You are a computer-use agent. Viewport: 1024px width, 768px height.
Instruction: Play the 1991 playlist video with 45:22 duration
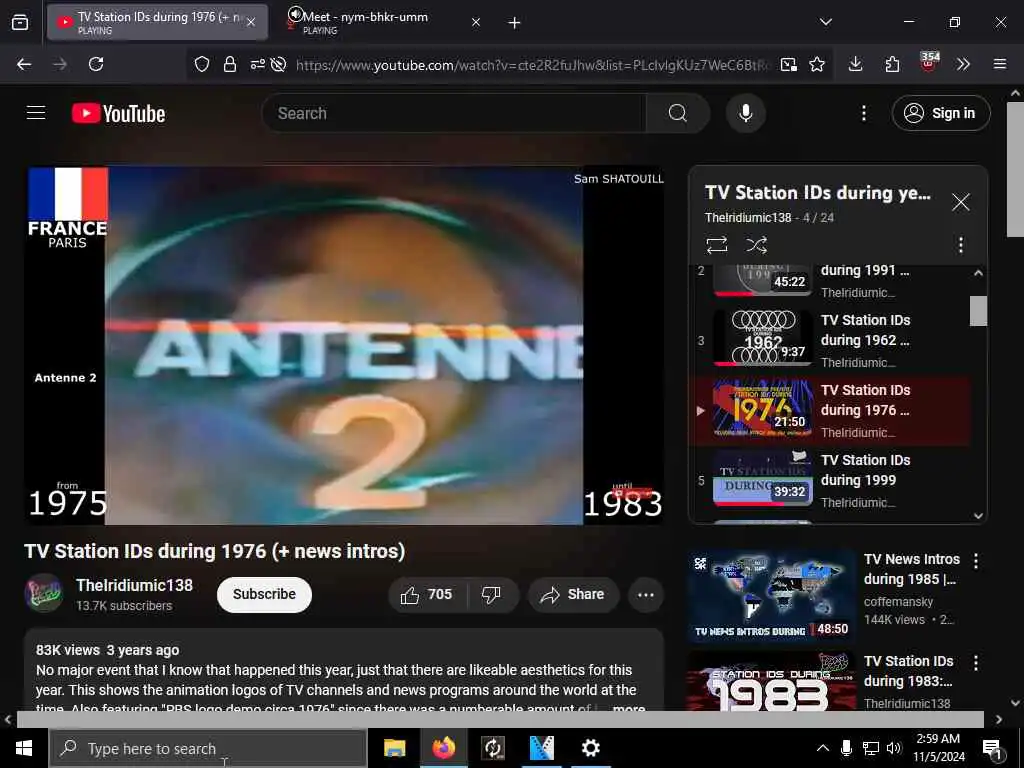pos(829,281)
